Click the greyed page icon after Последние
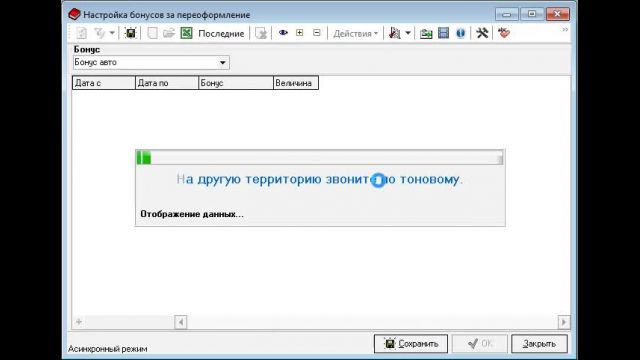The height and width of the screenshot is (360, 640). (x=261, y=33)
